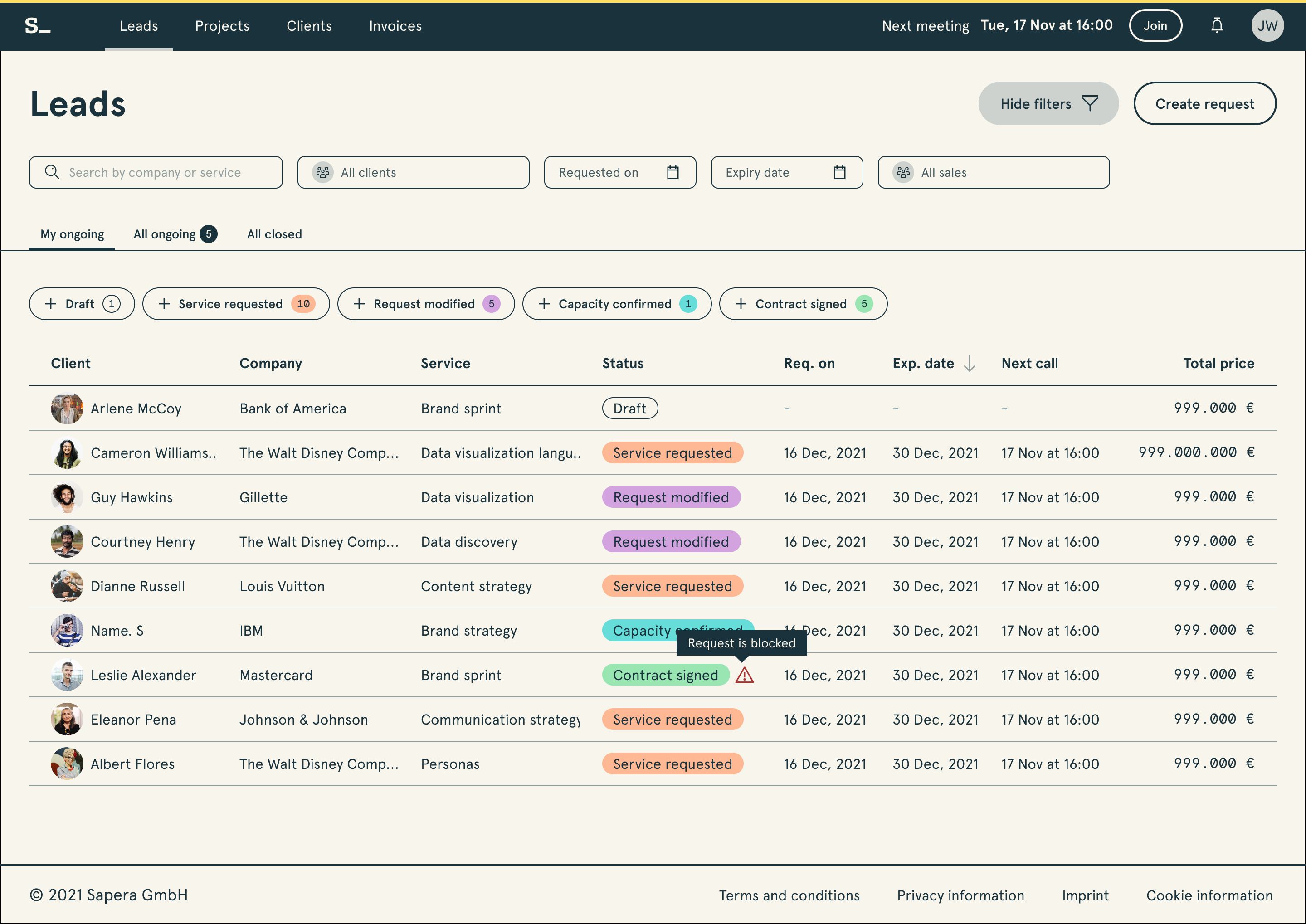Toggle the Draft status filter chip
This screenshot has width=1306, height=924.
tap(81, 304)
